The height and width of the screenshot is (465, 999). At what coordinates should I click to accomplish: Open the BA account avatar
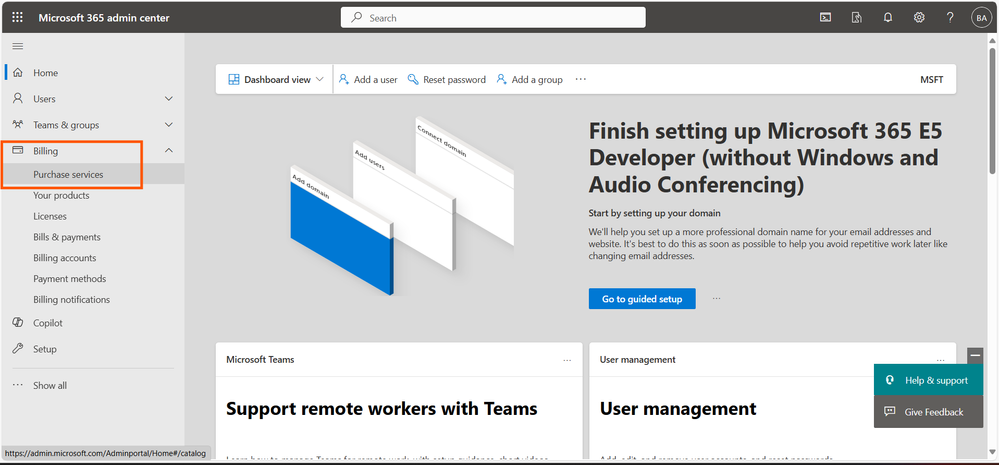[x=981, y=18]
